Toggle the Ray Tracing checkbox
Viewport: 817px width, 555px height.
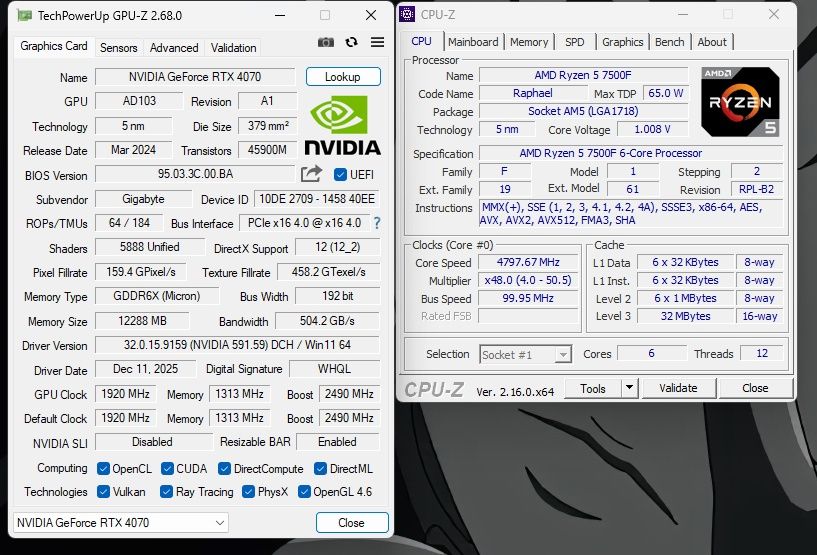[167, 491]
